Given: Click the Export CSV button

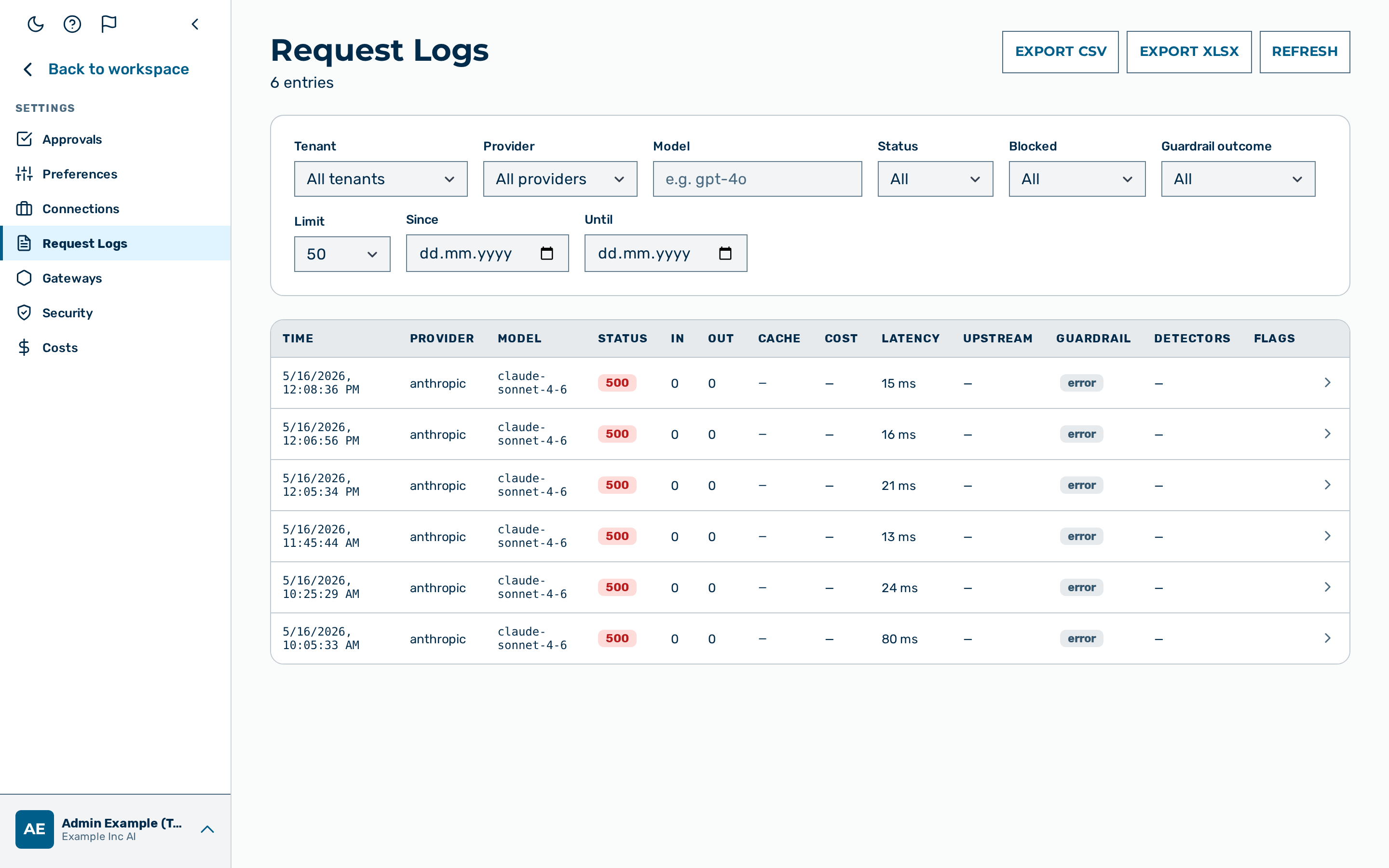Looking at the screenshot, I should 1060,52.
